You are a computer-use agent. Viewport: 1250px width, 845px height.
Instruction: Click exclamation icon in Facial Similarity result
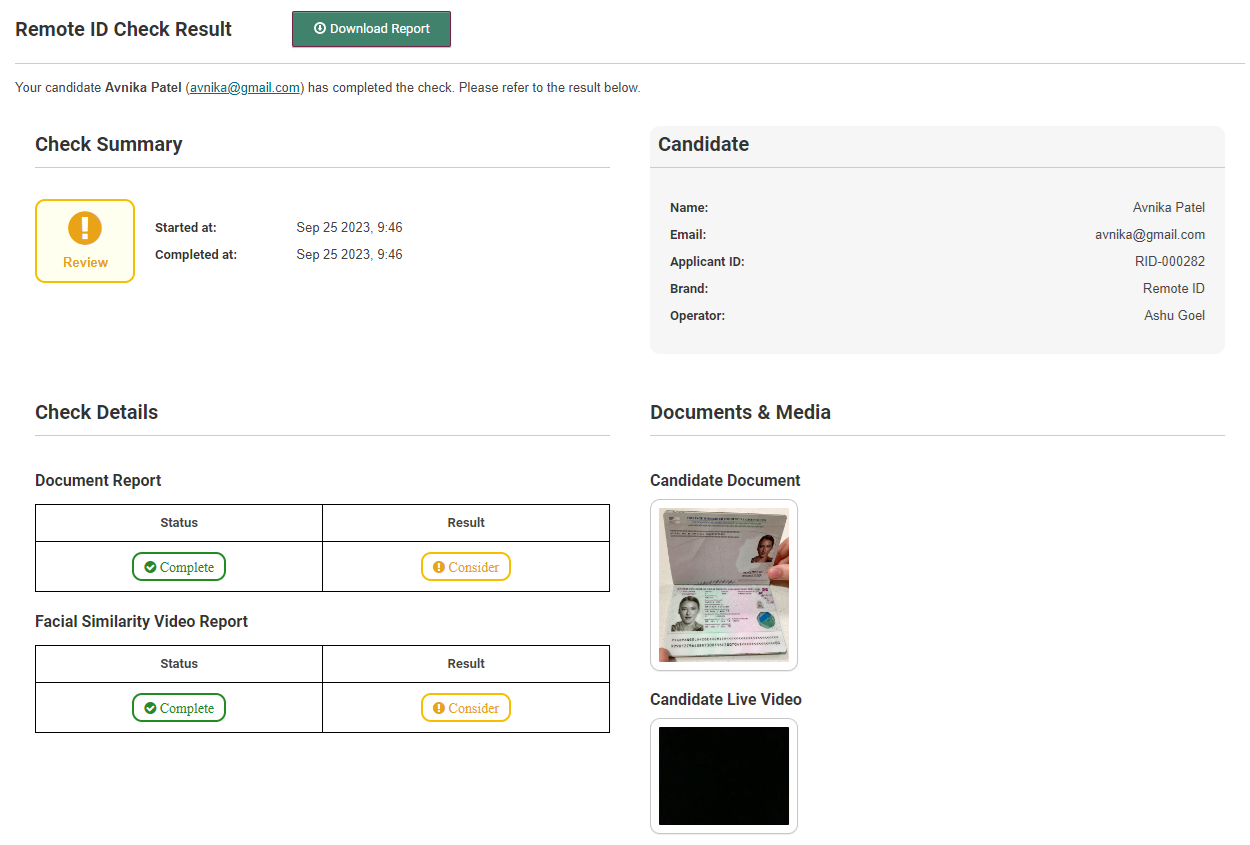[x=438, y=708]
